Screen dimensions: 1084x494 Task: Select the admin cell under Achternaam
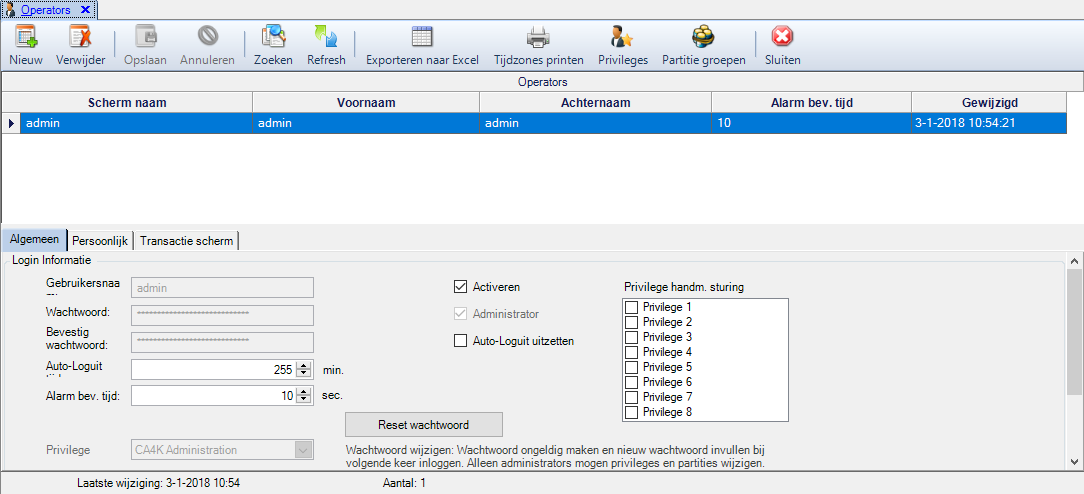click(x=595, y=123)
